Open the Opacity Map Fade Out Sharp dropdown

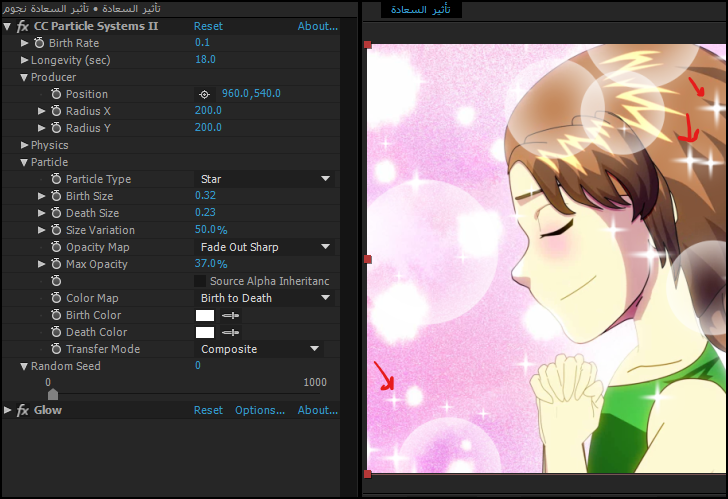point(264,247)
